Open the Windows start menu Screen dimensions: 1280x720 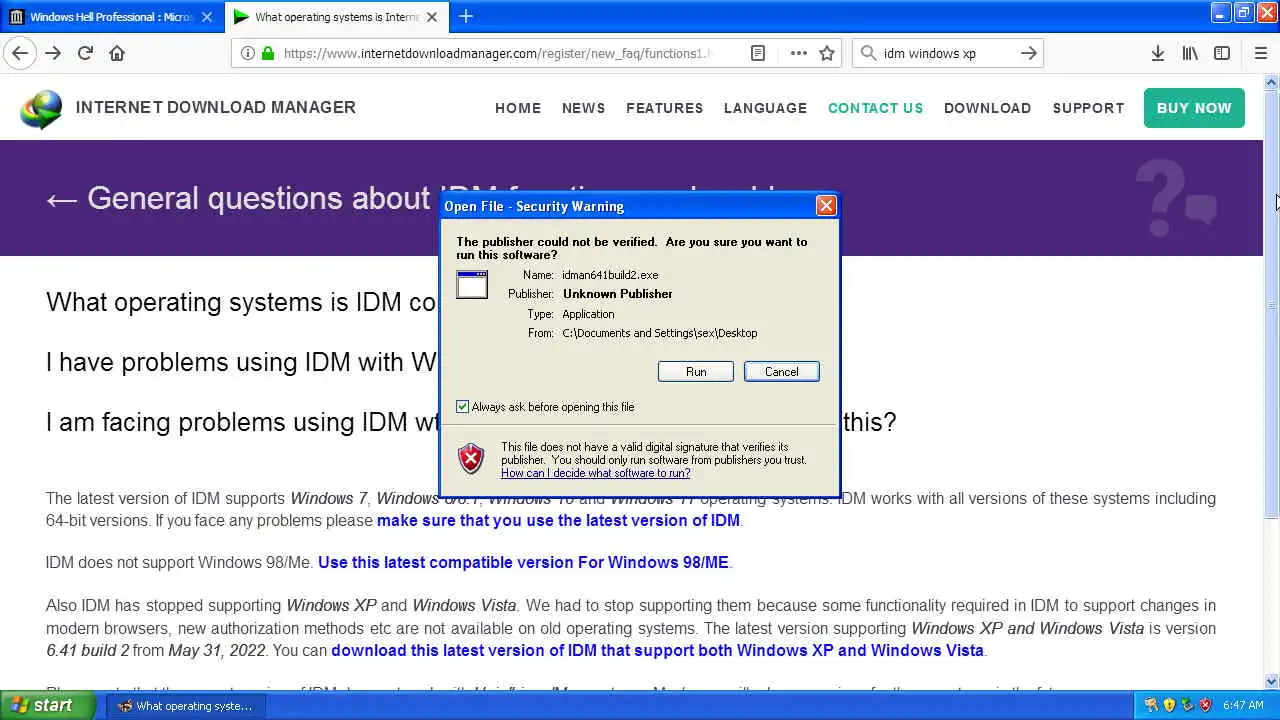click(x=48, y=705)
